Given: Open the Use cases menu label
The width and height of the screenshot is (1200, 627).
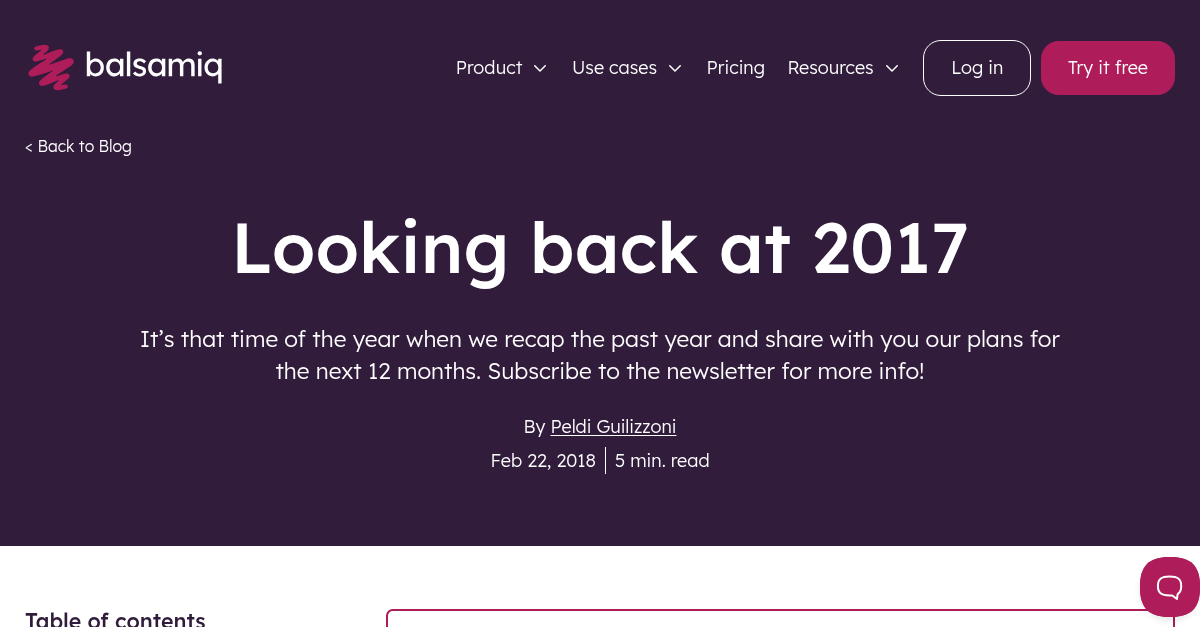Looking at the screenshot, I should pos(614,68).
